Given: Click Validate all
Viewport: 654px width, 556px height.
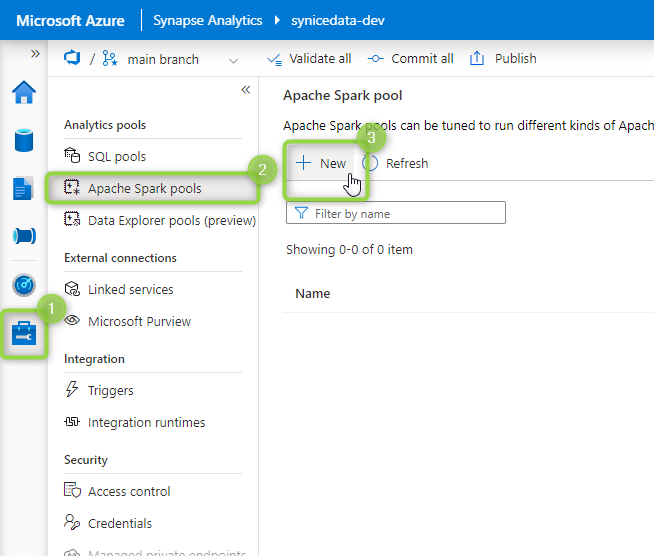Looking at the screenshot, I should 309,59.
